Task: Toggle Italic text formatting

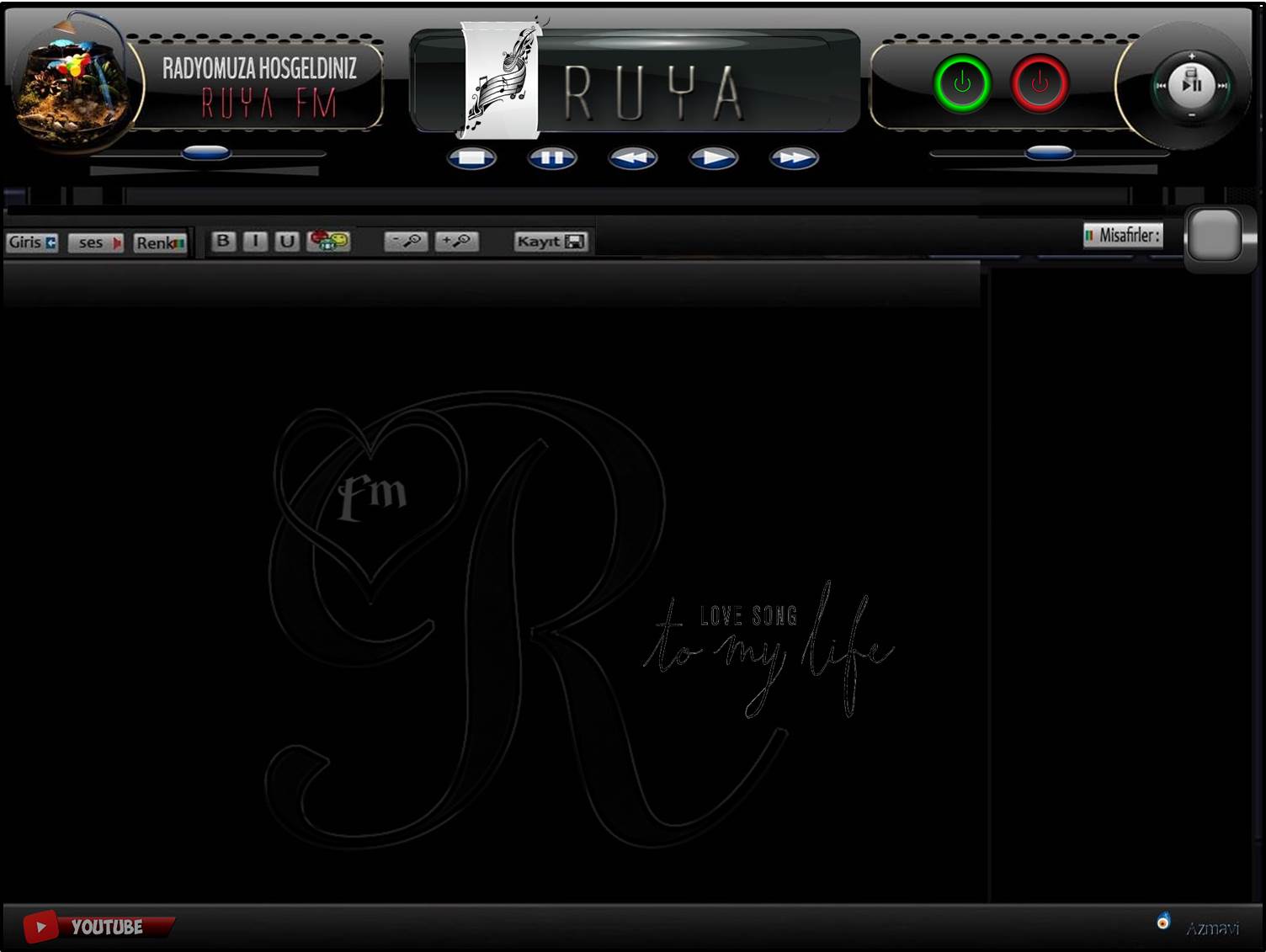Action: pos(255,241)
